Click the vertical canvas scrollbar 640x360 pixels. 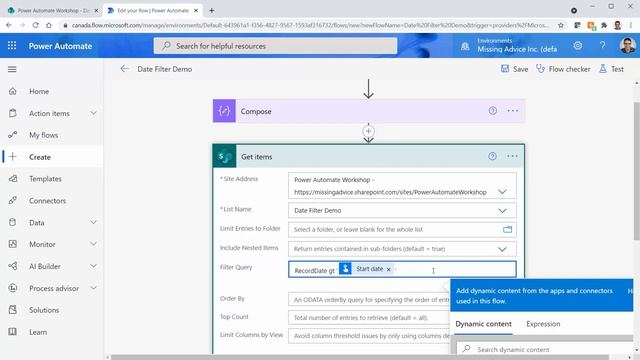click(x=636, y=171)
